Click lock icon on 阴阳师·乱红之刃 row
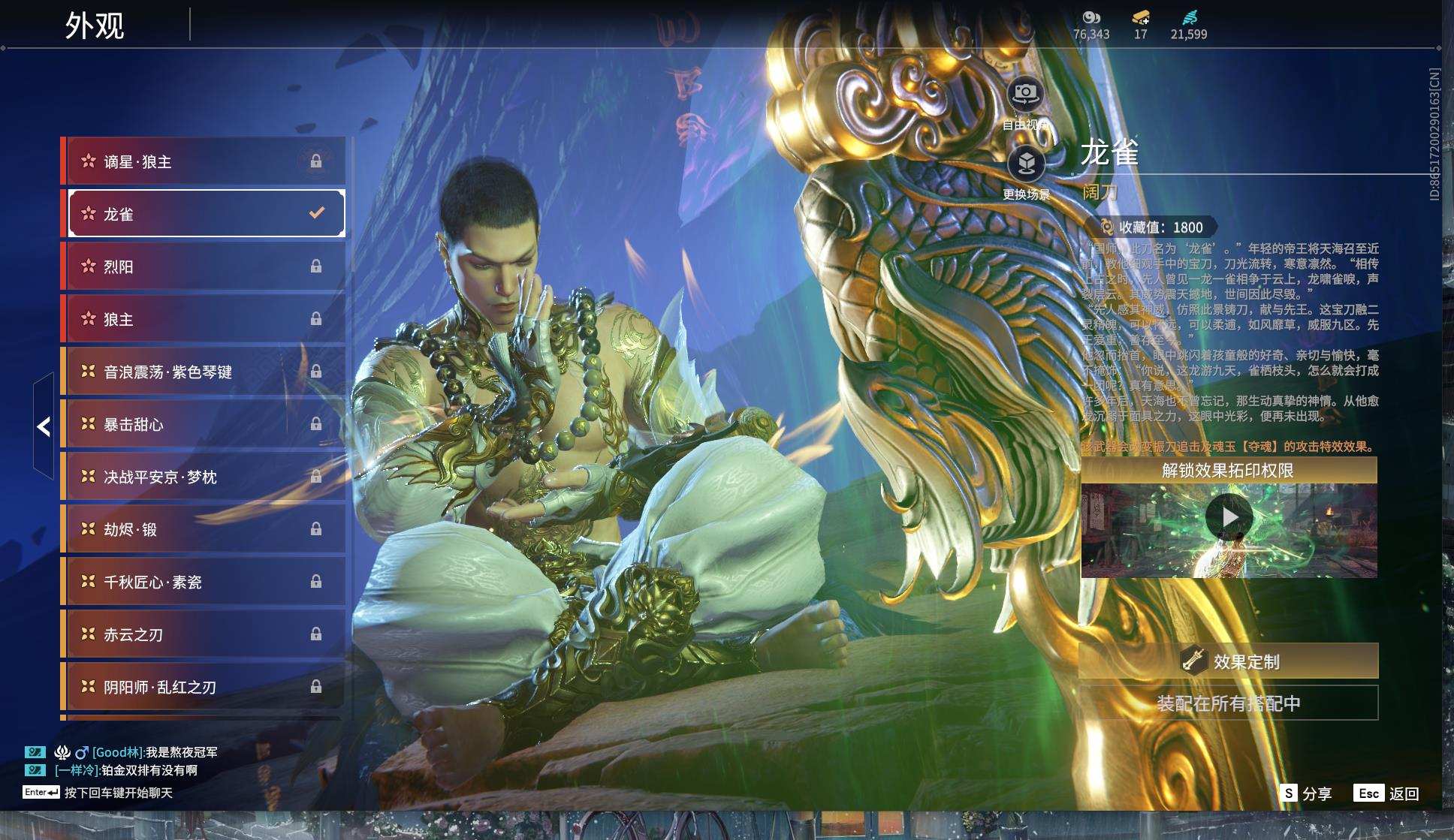 pyautogui.click(x=316, y=686)
